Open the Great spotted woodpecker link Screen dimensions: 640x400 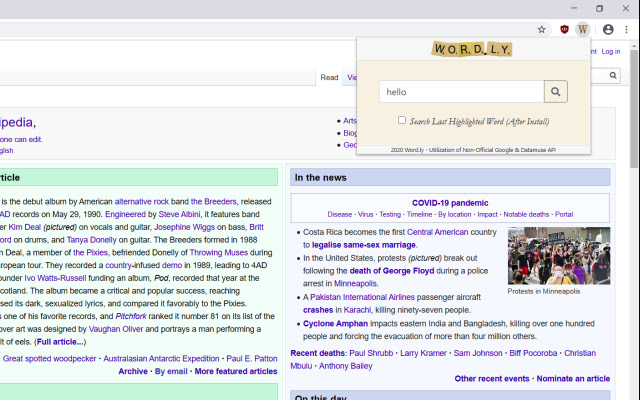49,358
